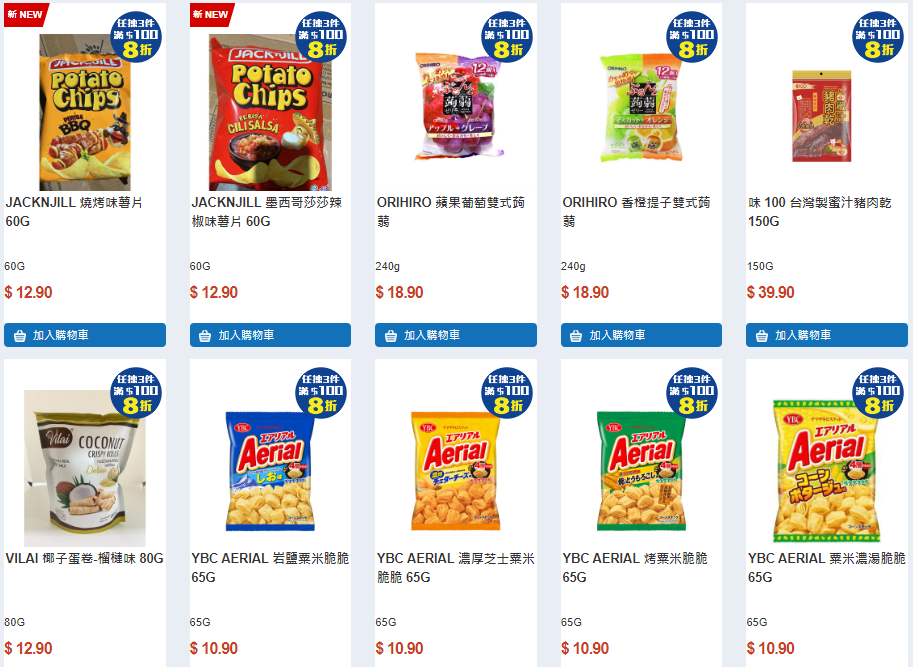Click the NEW badge on JACKNJILL BBQ chips
This screenshot has height=667, width=913.
(26, 15)
